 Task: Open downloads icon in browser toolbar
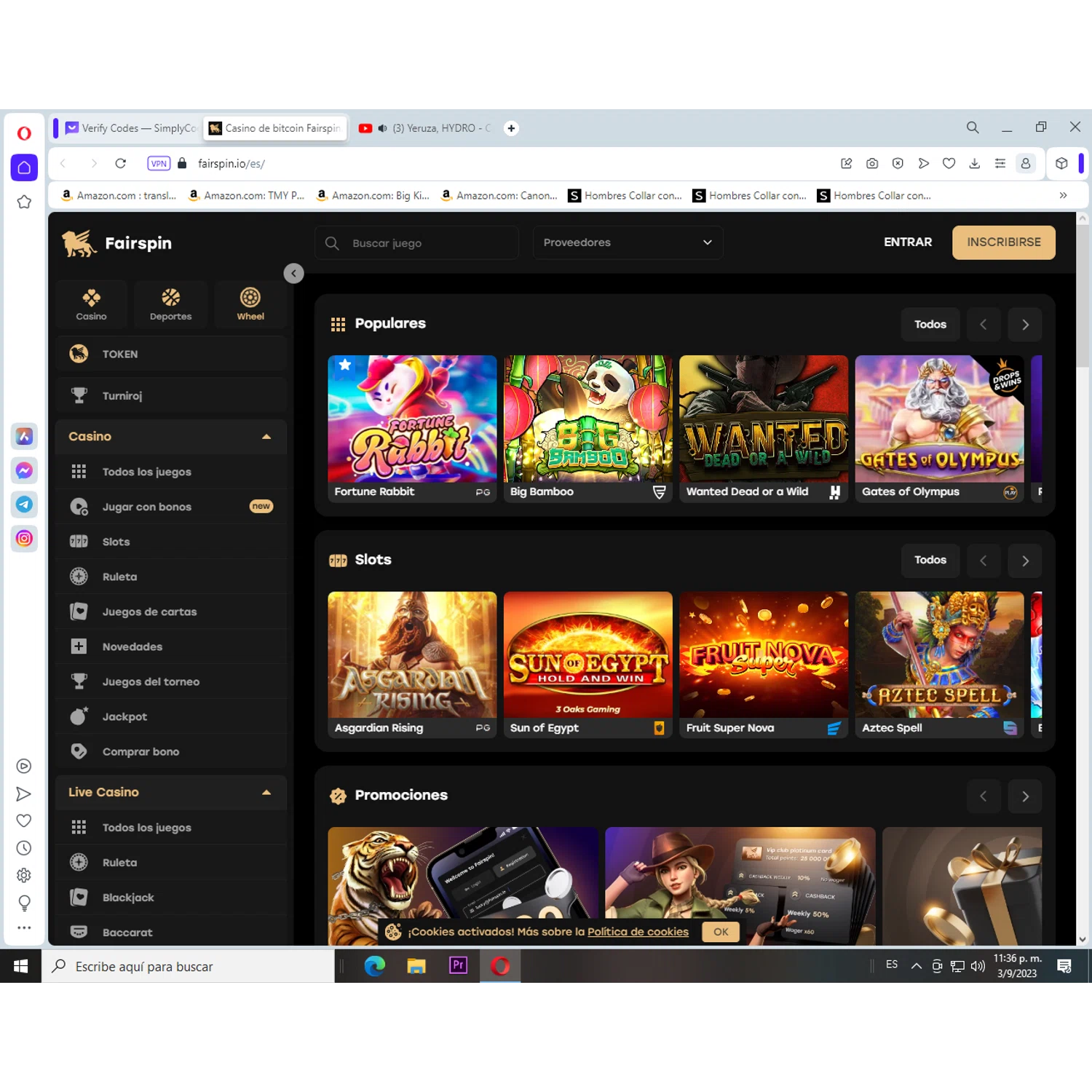tap(974, 164)
